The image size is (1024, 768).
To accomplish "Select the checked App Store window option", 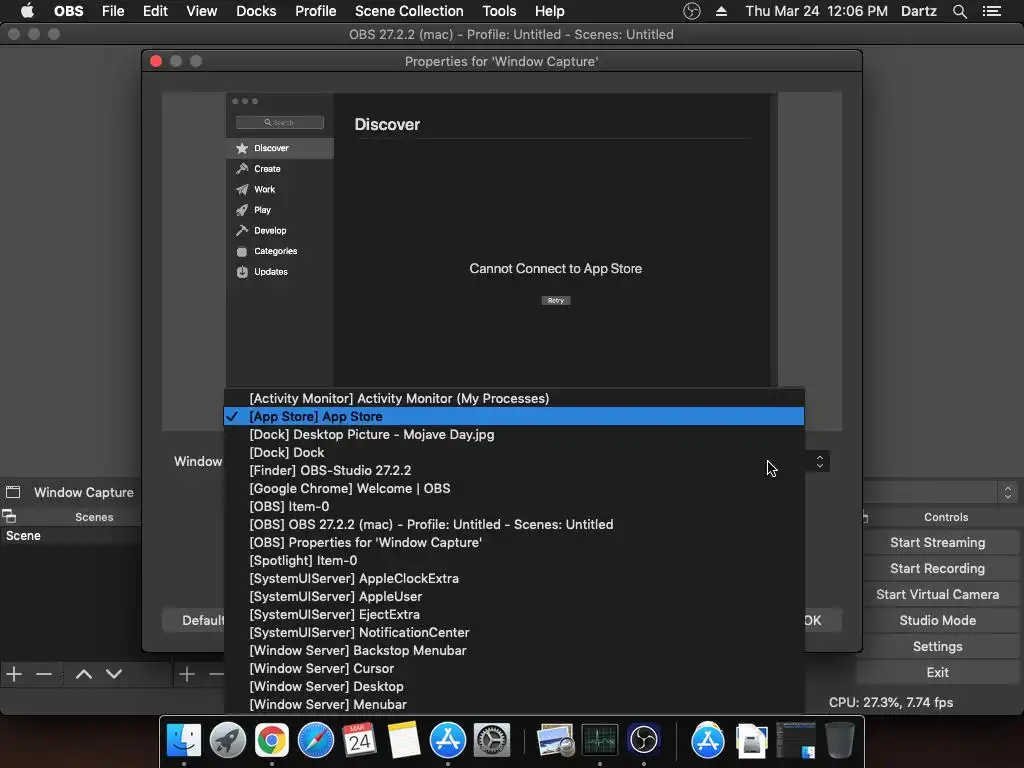I will point(514,416).
